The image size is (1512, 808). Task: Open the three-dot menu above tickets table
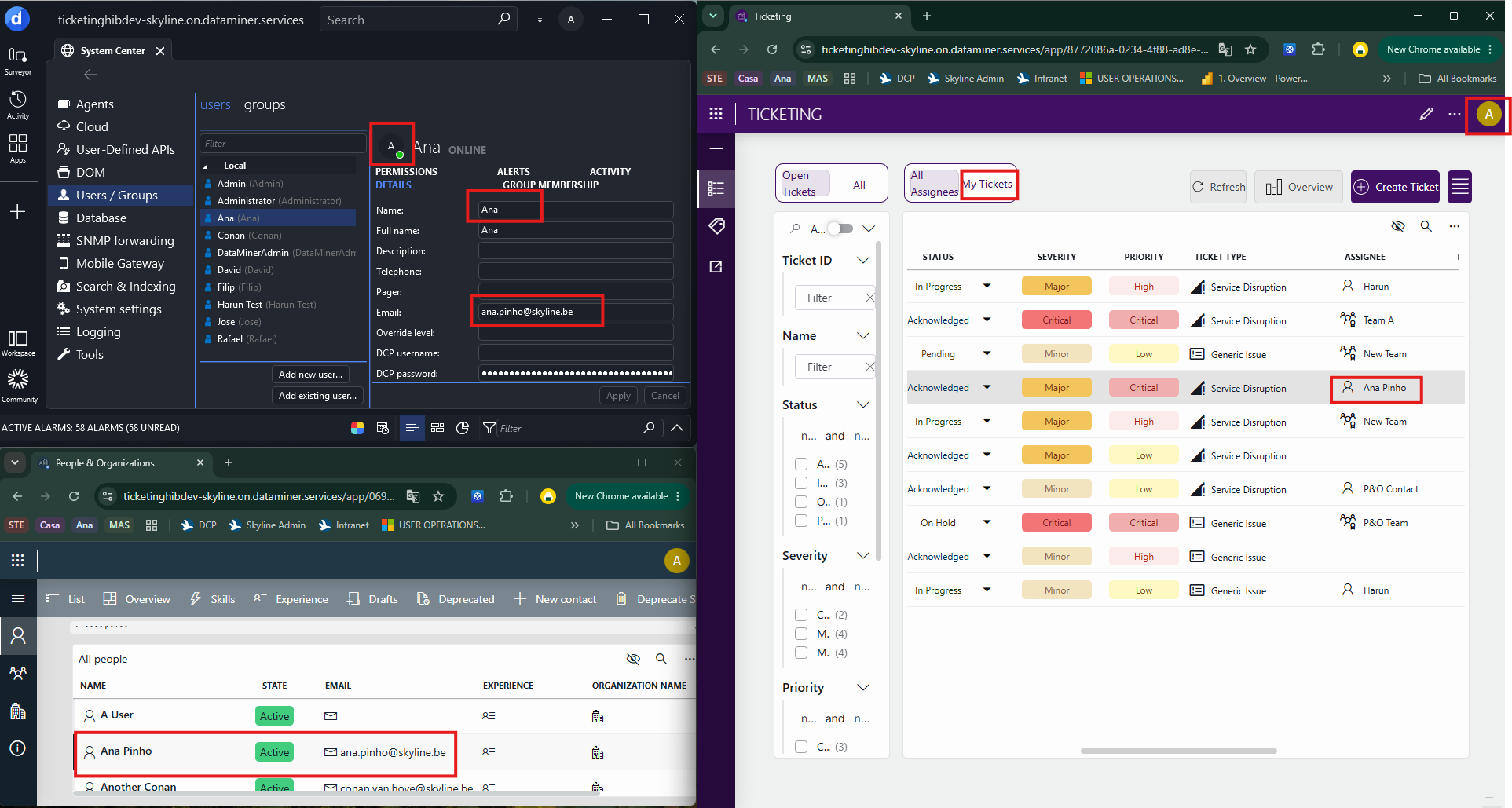(x=1455, y=226)
